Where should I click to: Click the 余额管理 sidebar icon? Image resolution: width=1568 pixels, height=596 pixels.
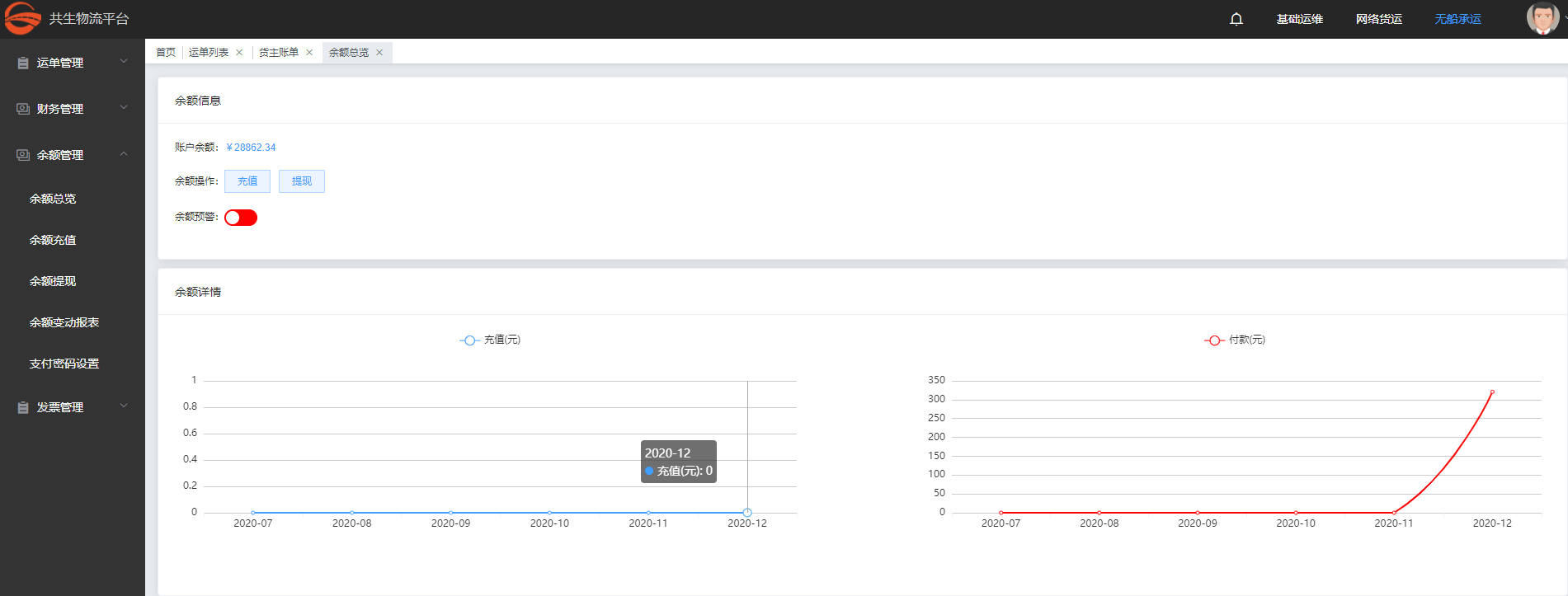click(x=23, y=155)
